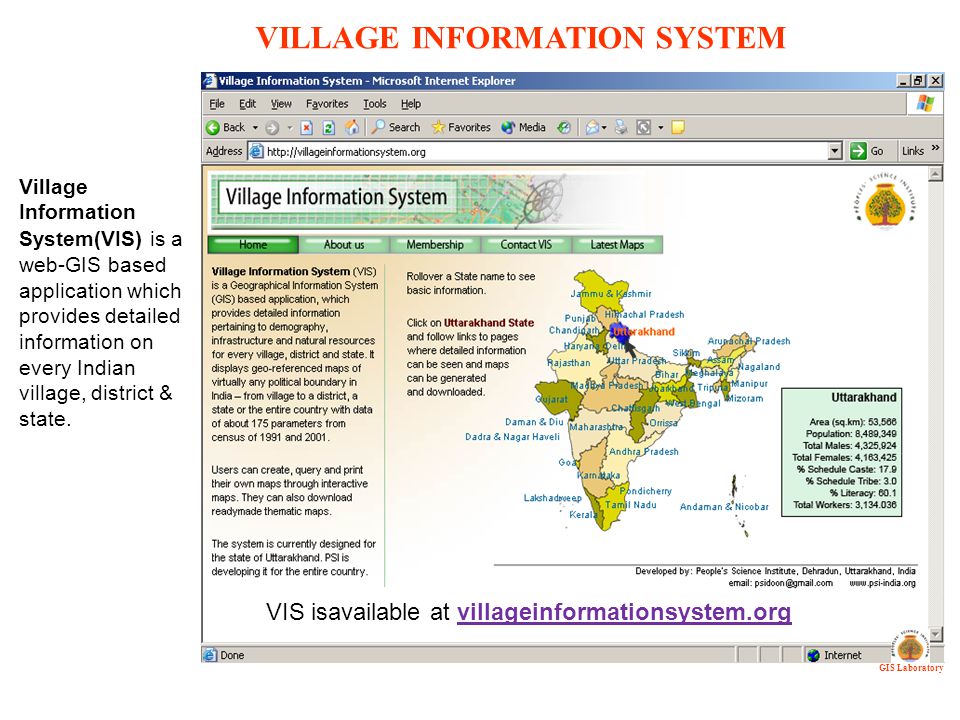Click Tamil Nadu on the map

(x=631, y=505)
